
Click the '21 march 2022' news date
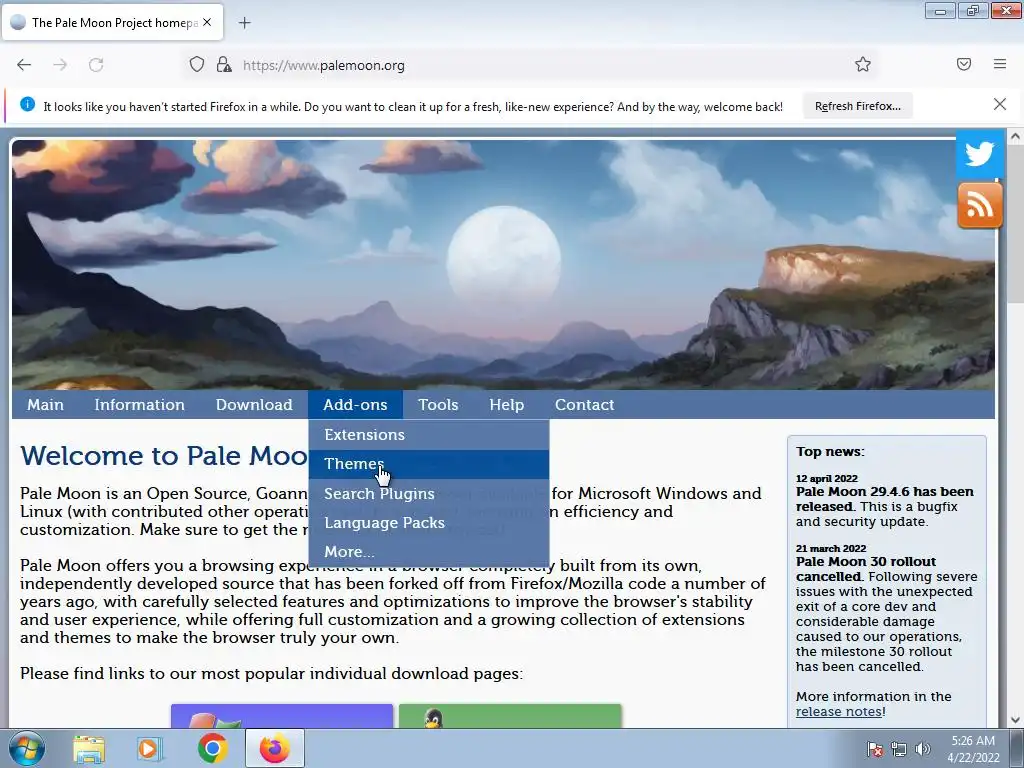tap(831, 549)
